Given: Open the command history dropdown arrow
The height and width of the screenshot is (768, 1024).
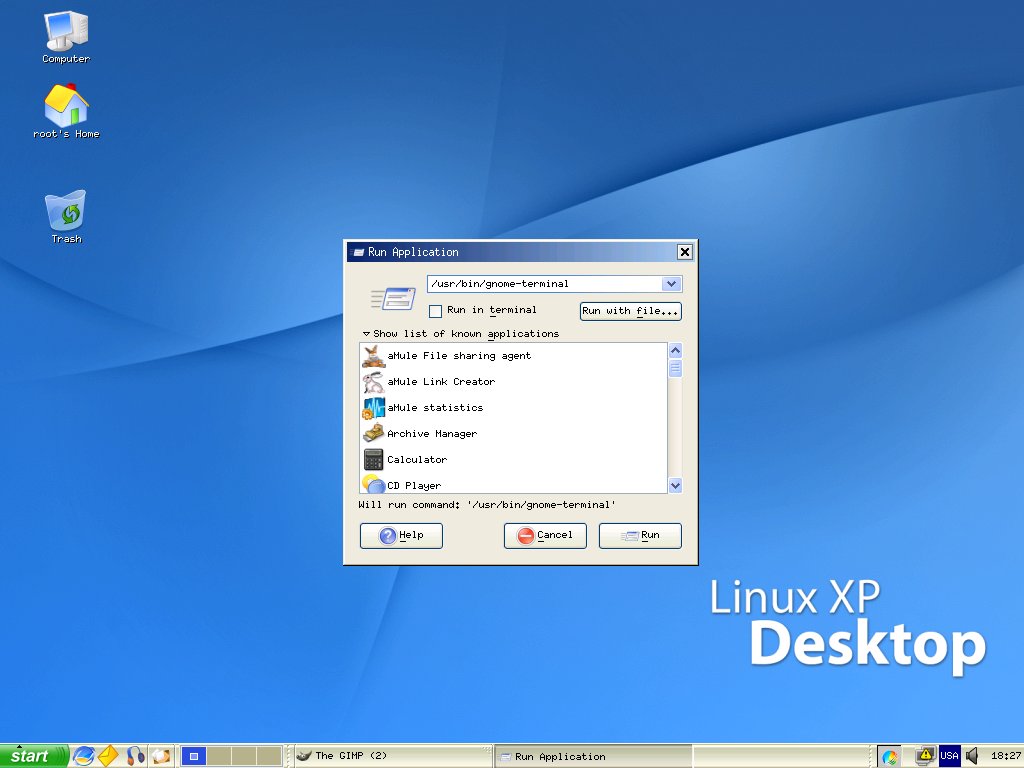Looking at the screenshot, I should (x=671, y=284).
